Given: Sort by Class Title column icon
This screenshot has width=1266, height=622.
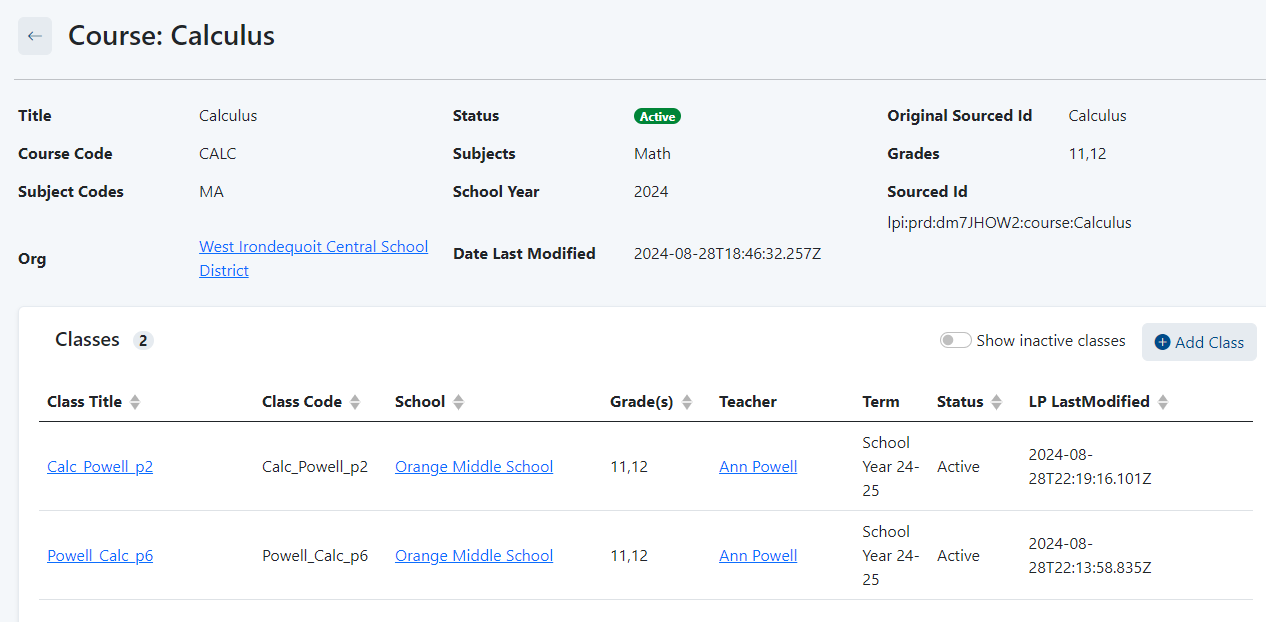Looking at the screenshot, I should 135,402.
